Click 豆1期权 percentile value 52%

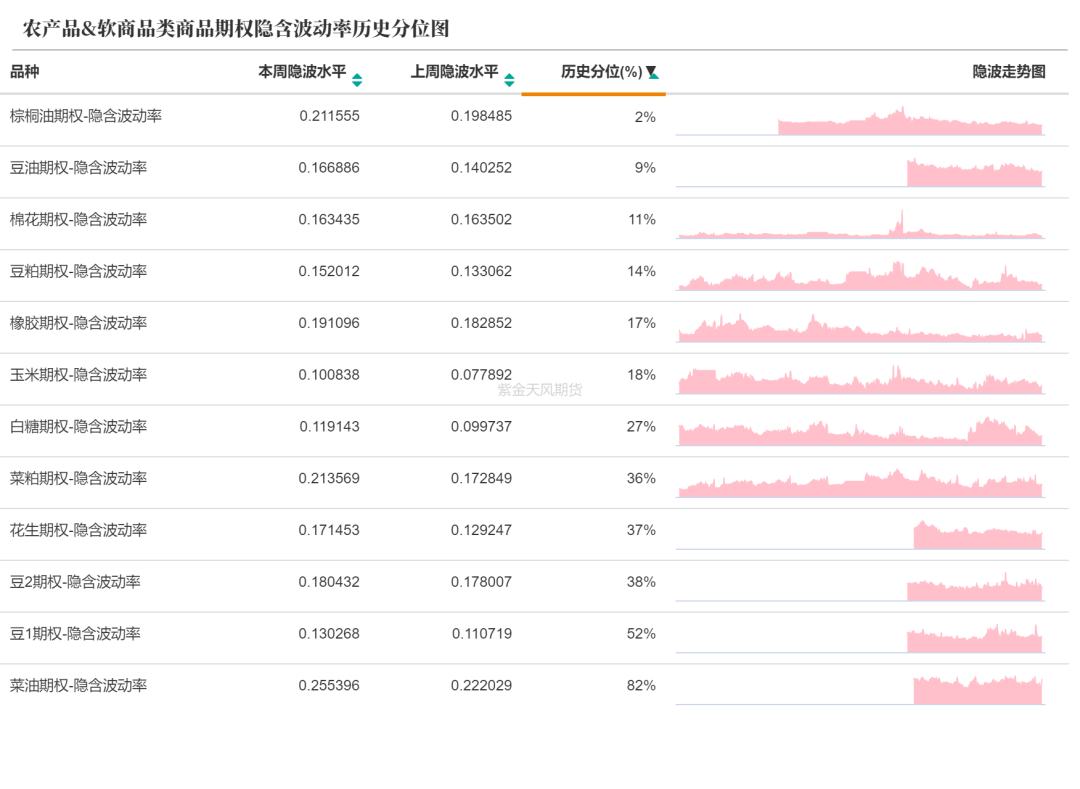point(641,634)
